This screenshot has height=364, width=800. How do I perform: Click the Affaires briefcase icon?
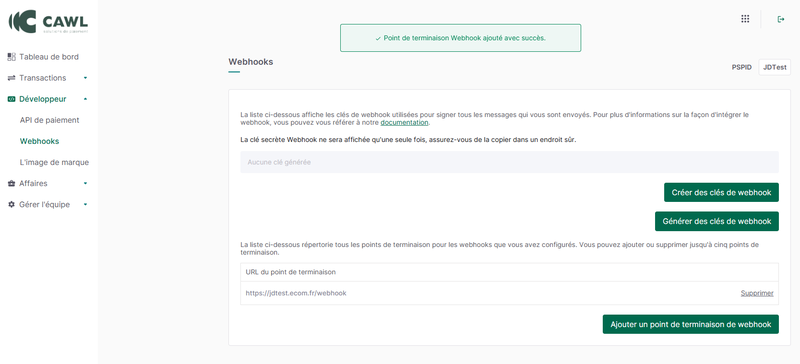point(11,183)
